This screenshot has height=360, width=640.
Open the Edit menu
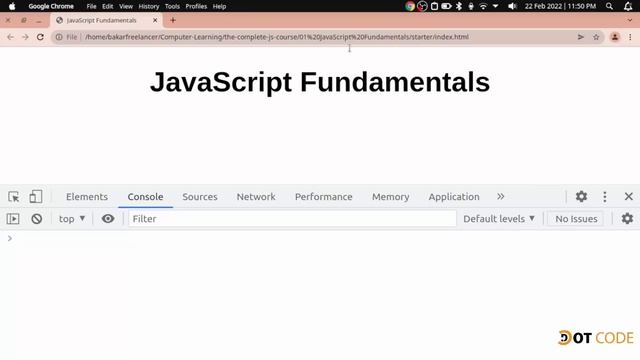pyautogui.click(x=108, y=6)
